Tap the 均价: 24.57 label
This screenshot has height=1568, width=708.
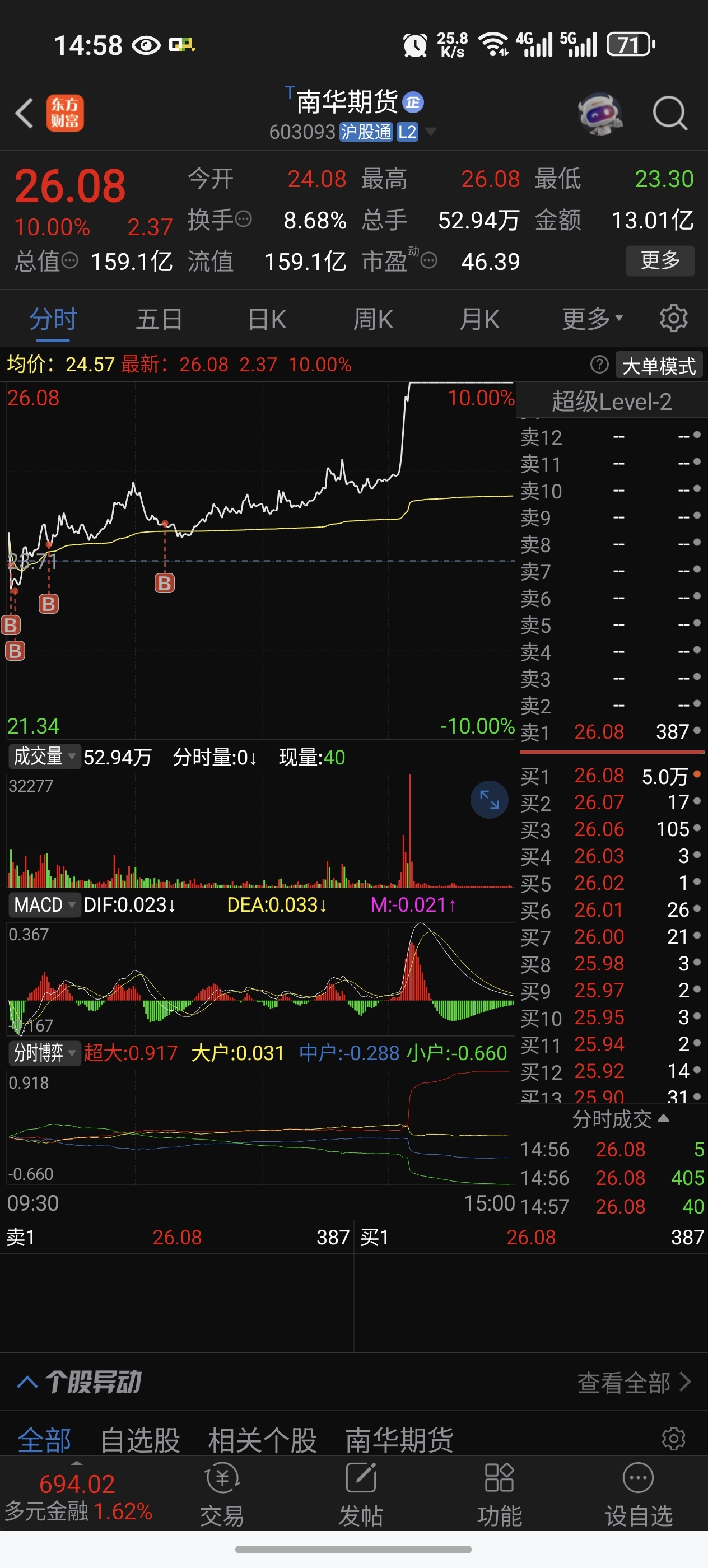pos(61,364)
